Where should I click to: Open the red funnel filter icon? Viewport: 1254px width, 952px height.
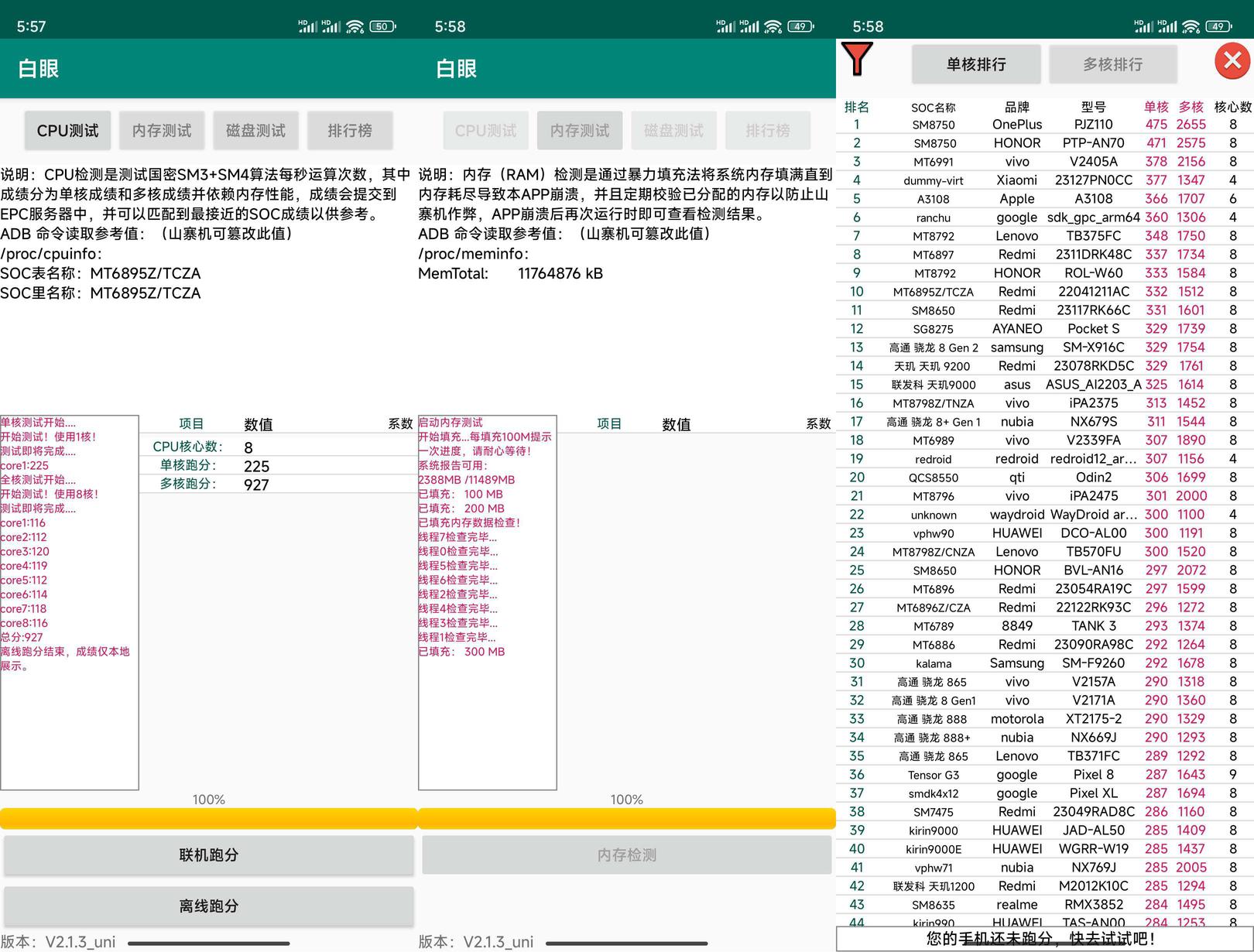857,60
